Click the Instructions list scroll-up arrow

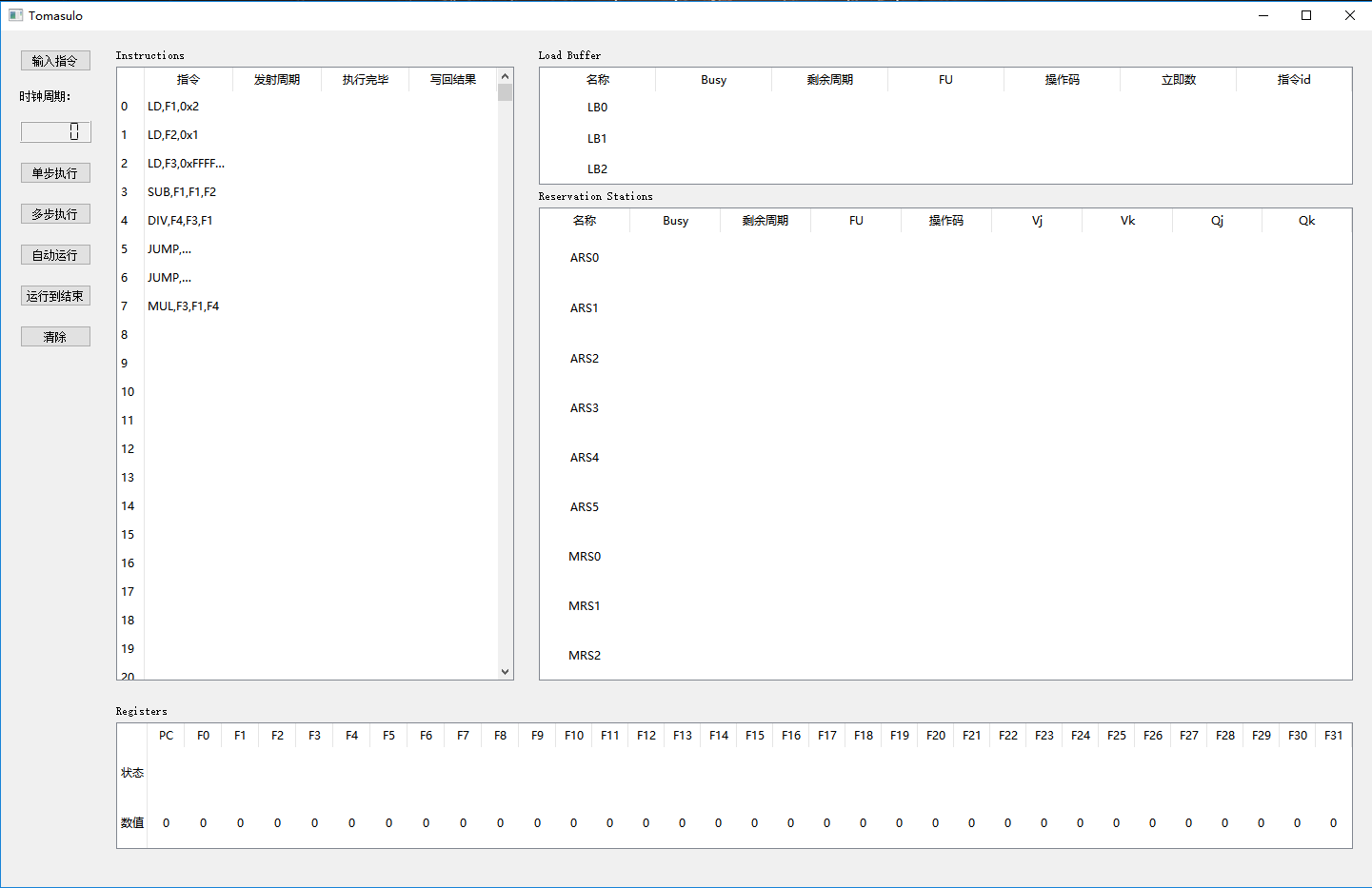505,76
